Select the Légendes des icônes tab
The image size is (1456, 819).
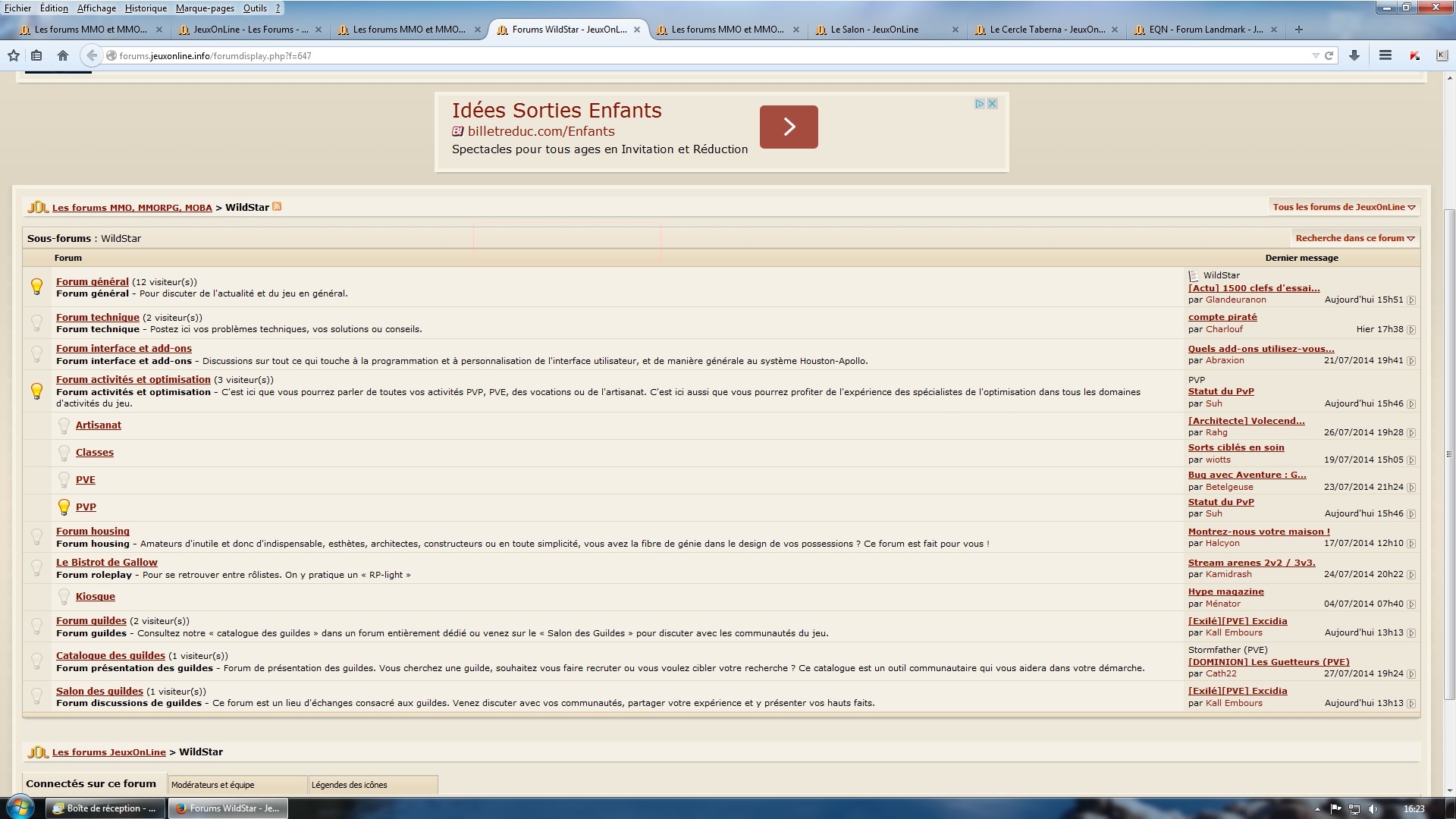click(372, 785)
